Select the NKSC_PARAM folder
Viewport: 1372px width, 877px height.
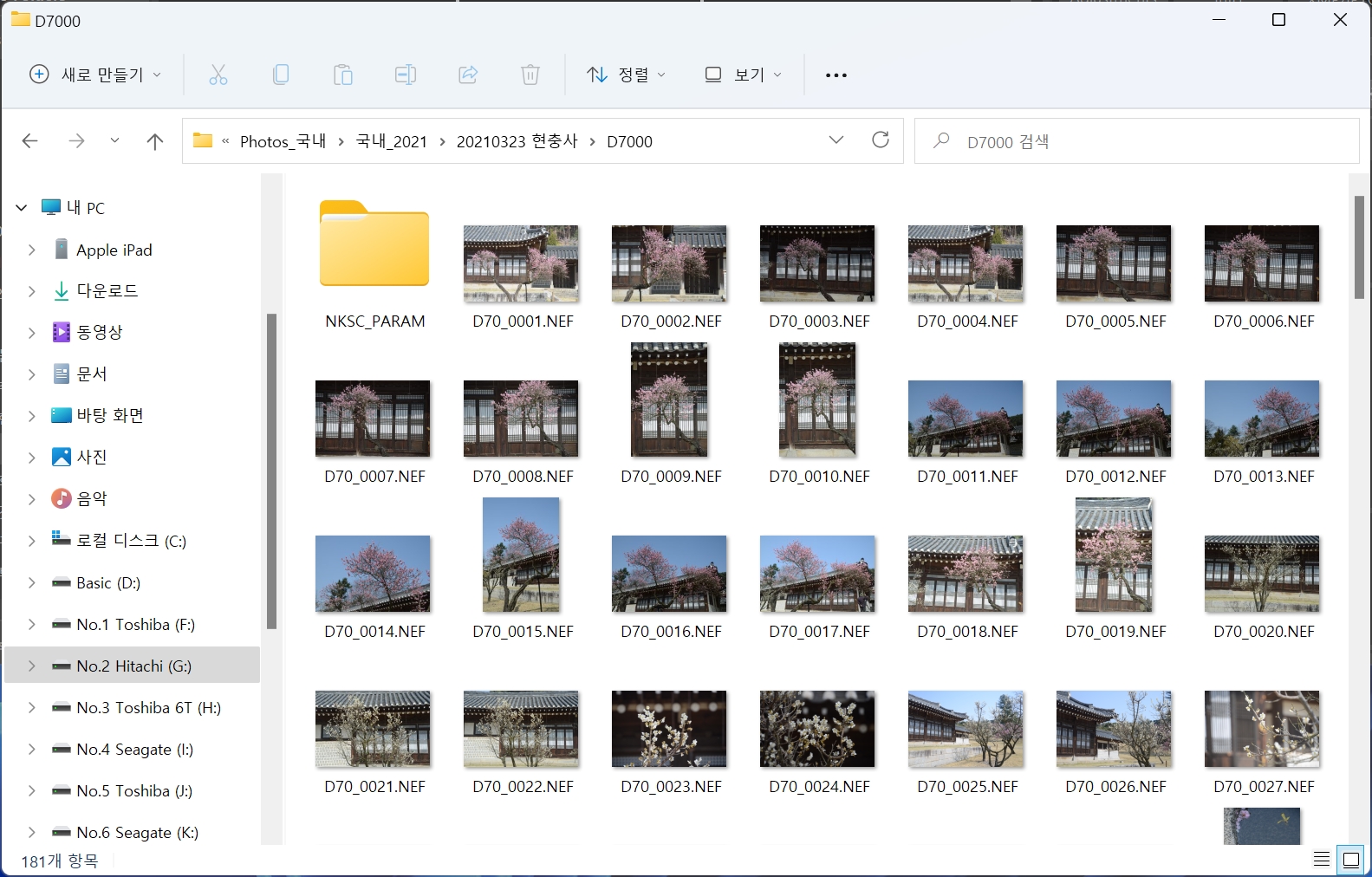coord(374,244)
